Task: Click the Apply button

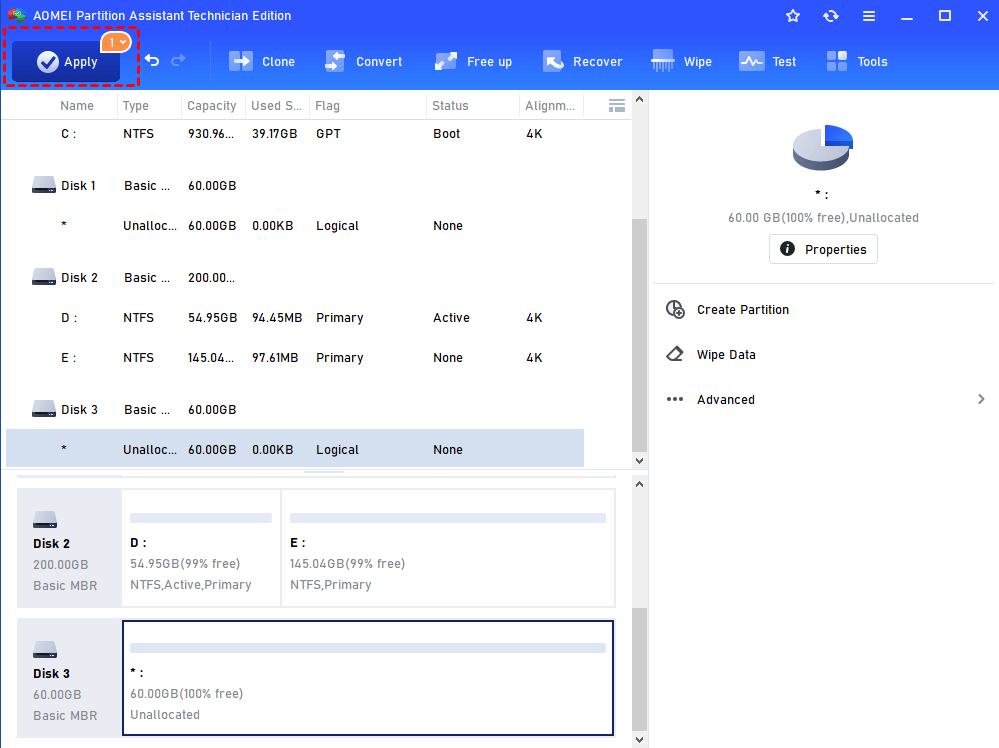Action: [66, 61]
